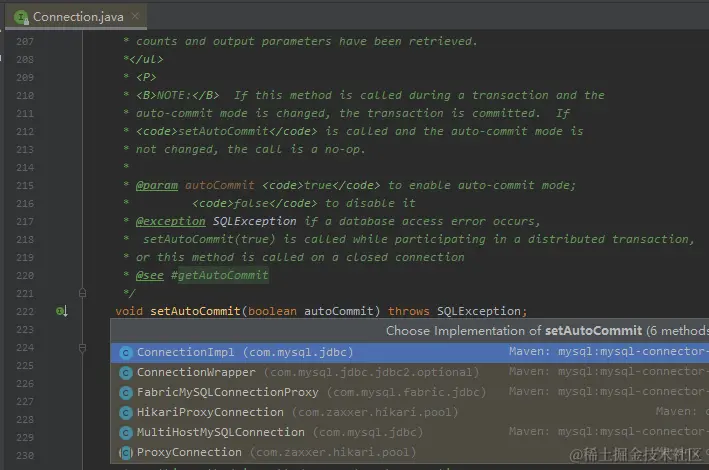Open the #getAutoCommit Javadoc reference link
Viewport: 709px width, 470px height.
click(x=220, y=275)
